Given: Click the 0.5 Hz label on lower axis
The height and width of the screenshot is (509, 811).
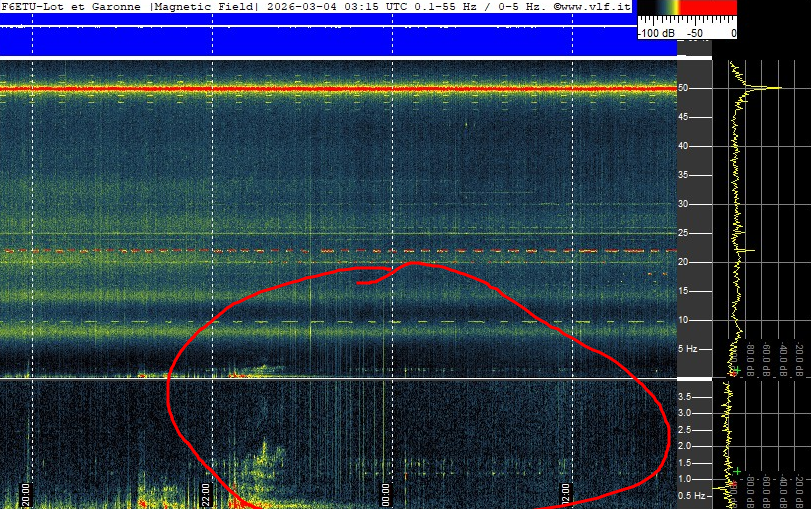Looking at the screenshot, I should (x=689, y=495).
